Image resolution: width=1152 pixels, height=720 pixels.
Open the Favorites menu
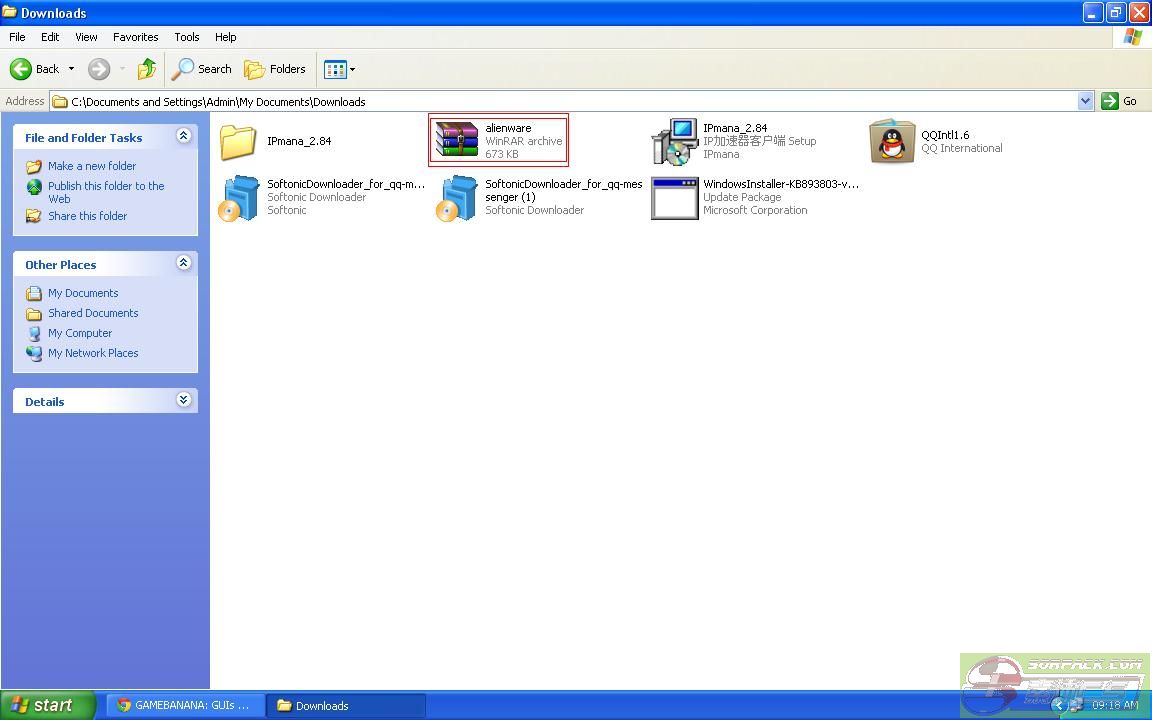[135, 37]
